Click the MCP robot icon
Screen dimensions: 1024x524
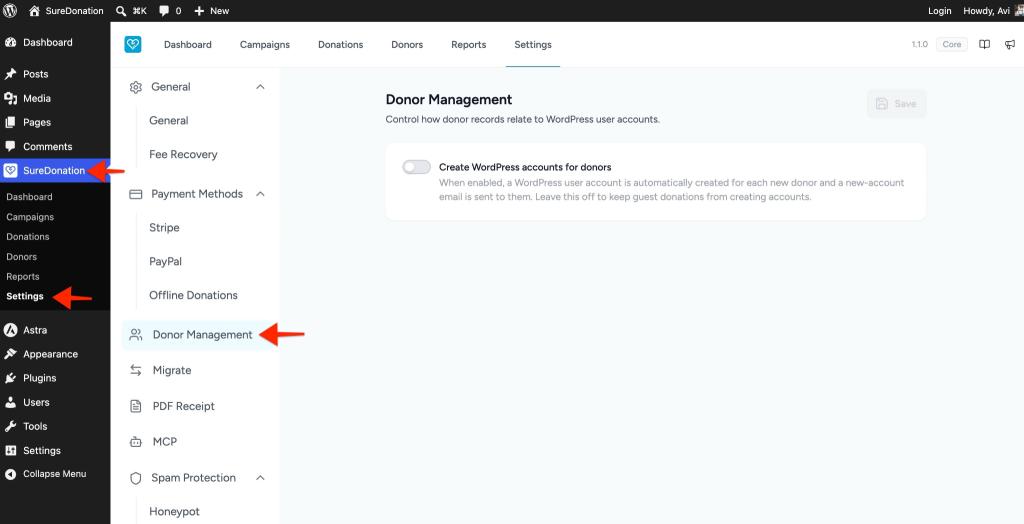click(x=136, y=442)
